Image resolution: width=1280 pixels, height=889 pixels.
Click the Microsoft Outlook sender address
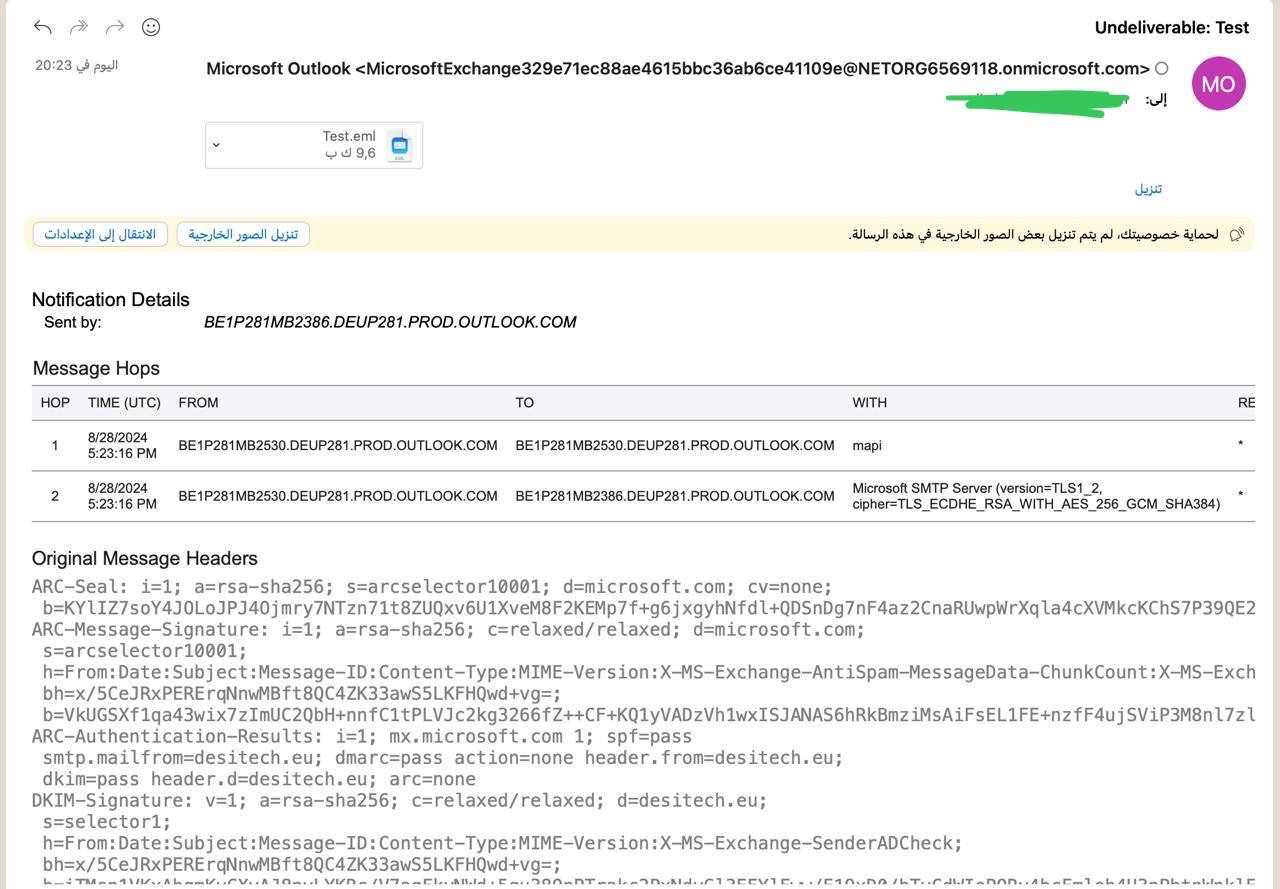pos(678,69)
